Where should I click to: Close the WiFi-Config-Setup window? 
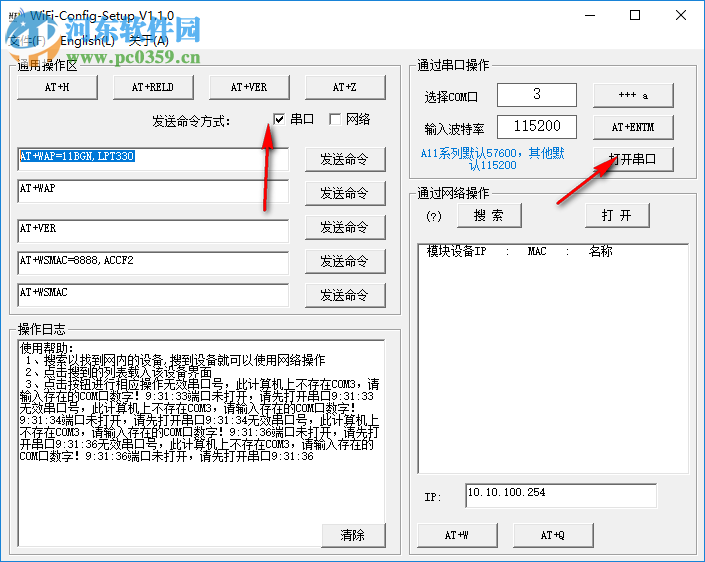681,15
